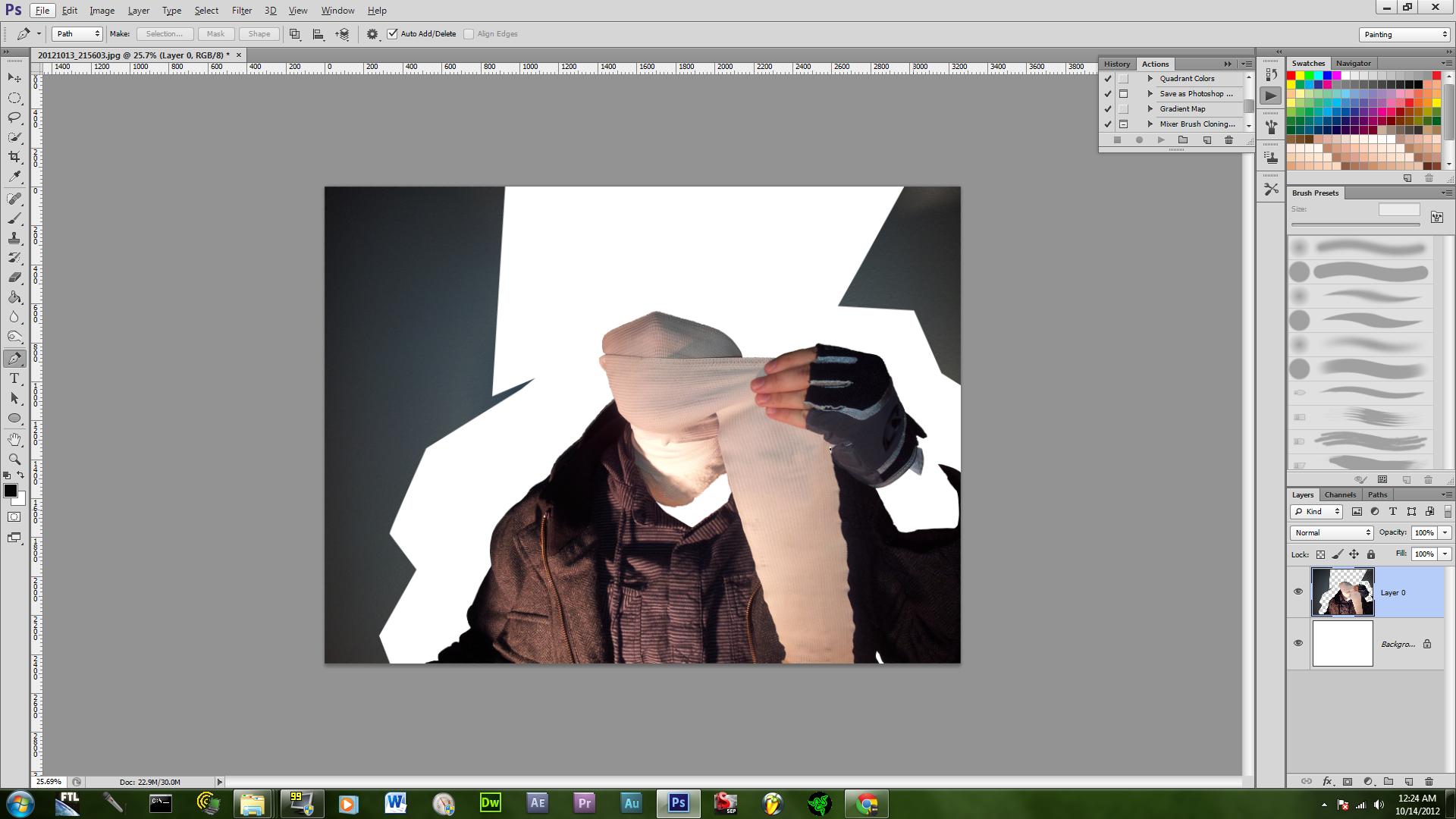The height and width of the screenshot is (819, 1456).
Task: Click the play action button
Action: pos(1161,140)
